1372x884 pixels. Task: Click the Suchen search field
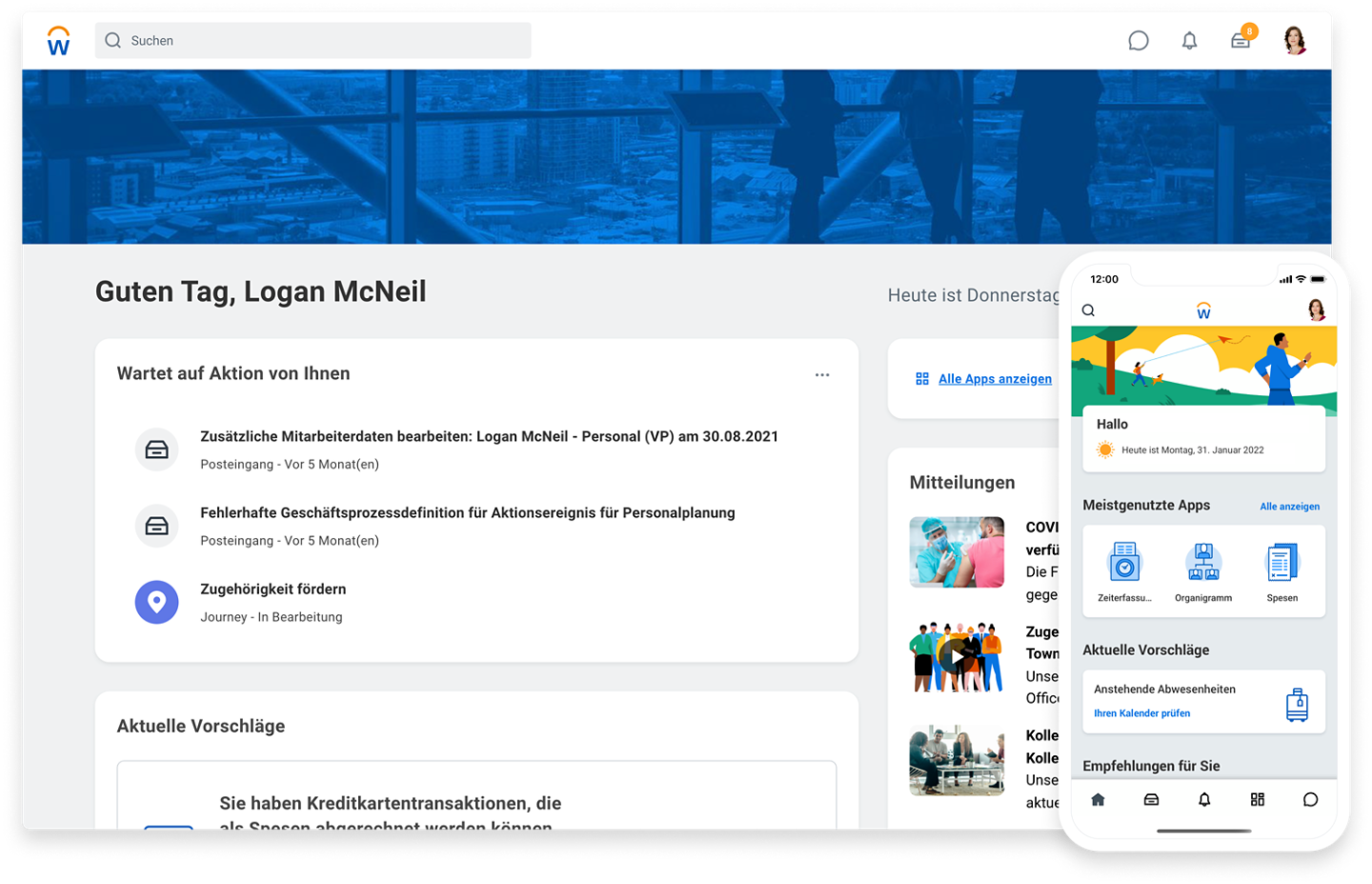[313, 40]
